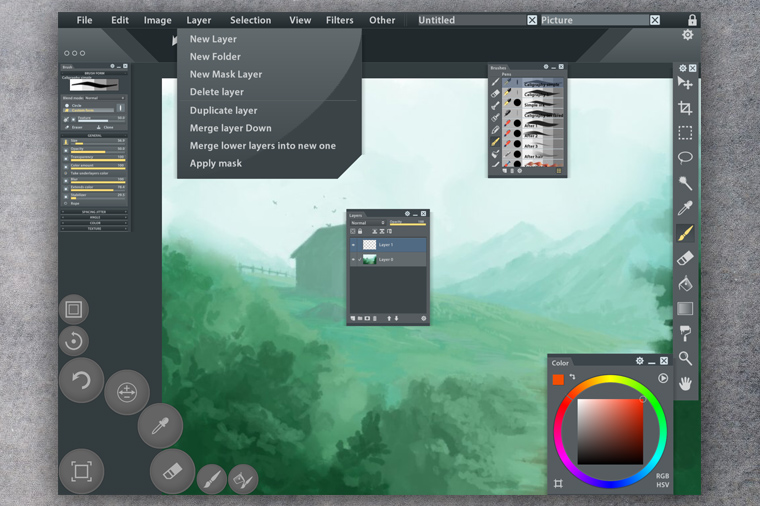Click the Clone mode in Brush panel
This screenshot has height=506, width=760.
(x=105, y=127)
